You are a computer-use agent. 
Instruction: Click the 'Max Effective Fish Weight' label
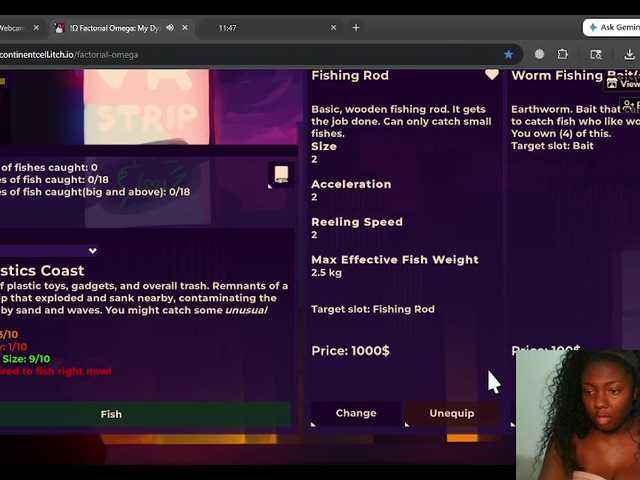395,260
